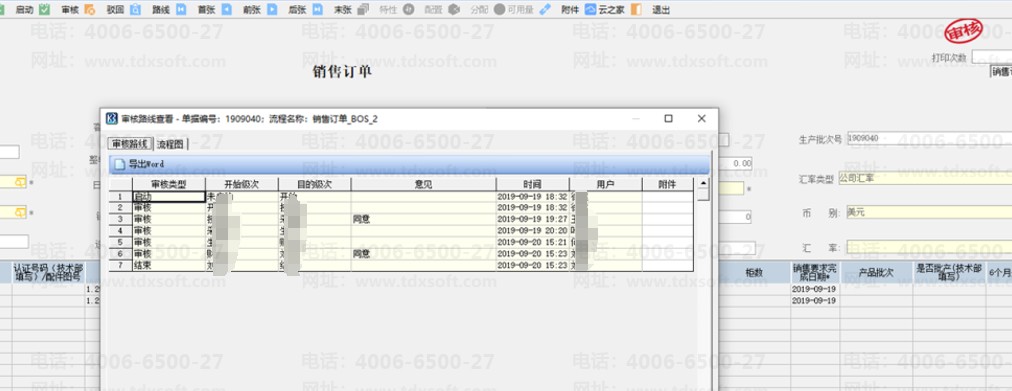
Task: Click the 导出Word export button
Action: point(139,164)
